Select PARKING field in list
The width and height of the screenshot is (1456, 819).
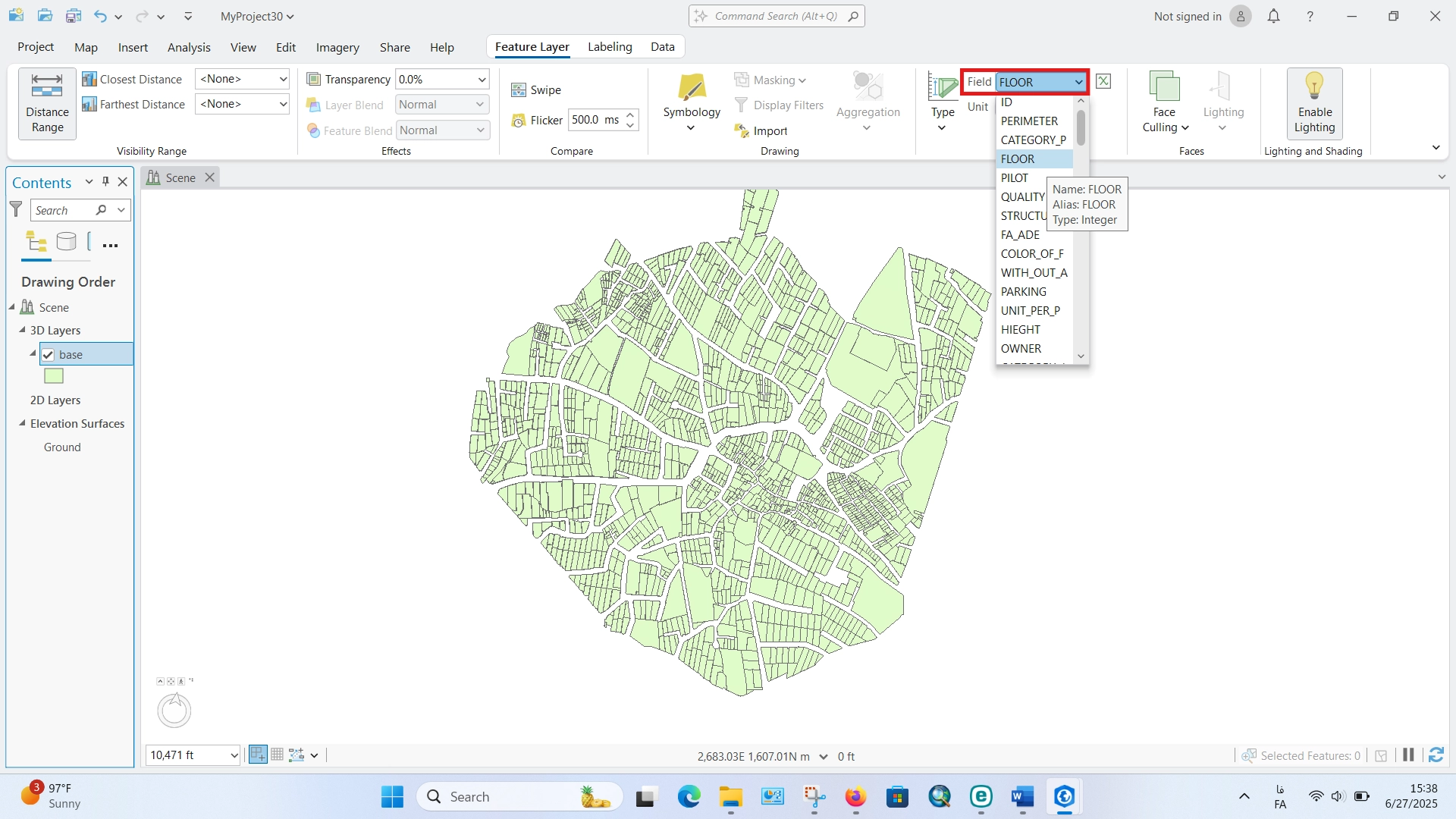click(x=1034, y=291)
